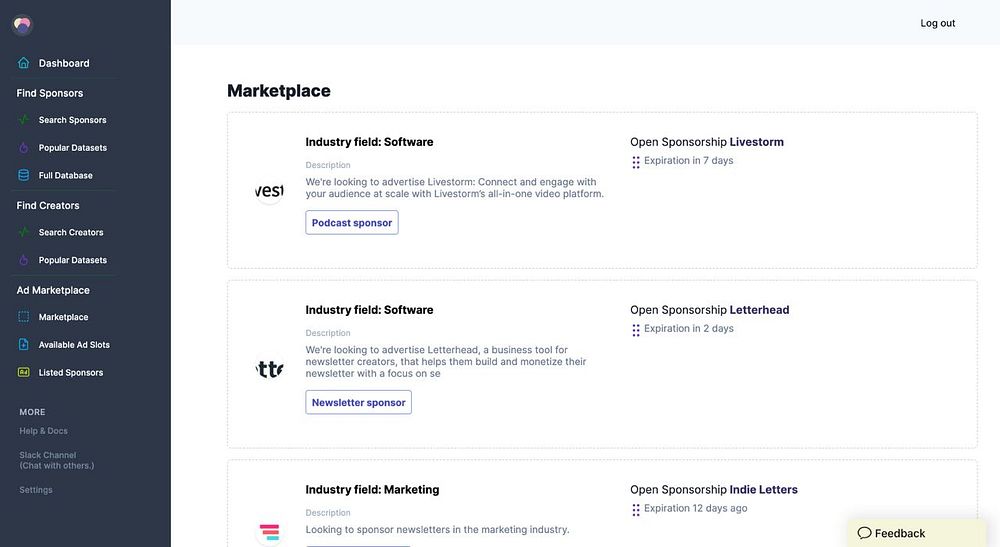Click the dots icon next to Expiration in 7 days

click(636, 162)
